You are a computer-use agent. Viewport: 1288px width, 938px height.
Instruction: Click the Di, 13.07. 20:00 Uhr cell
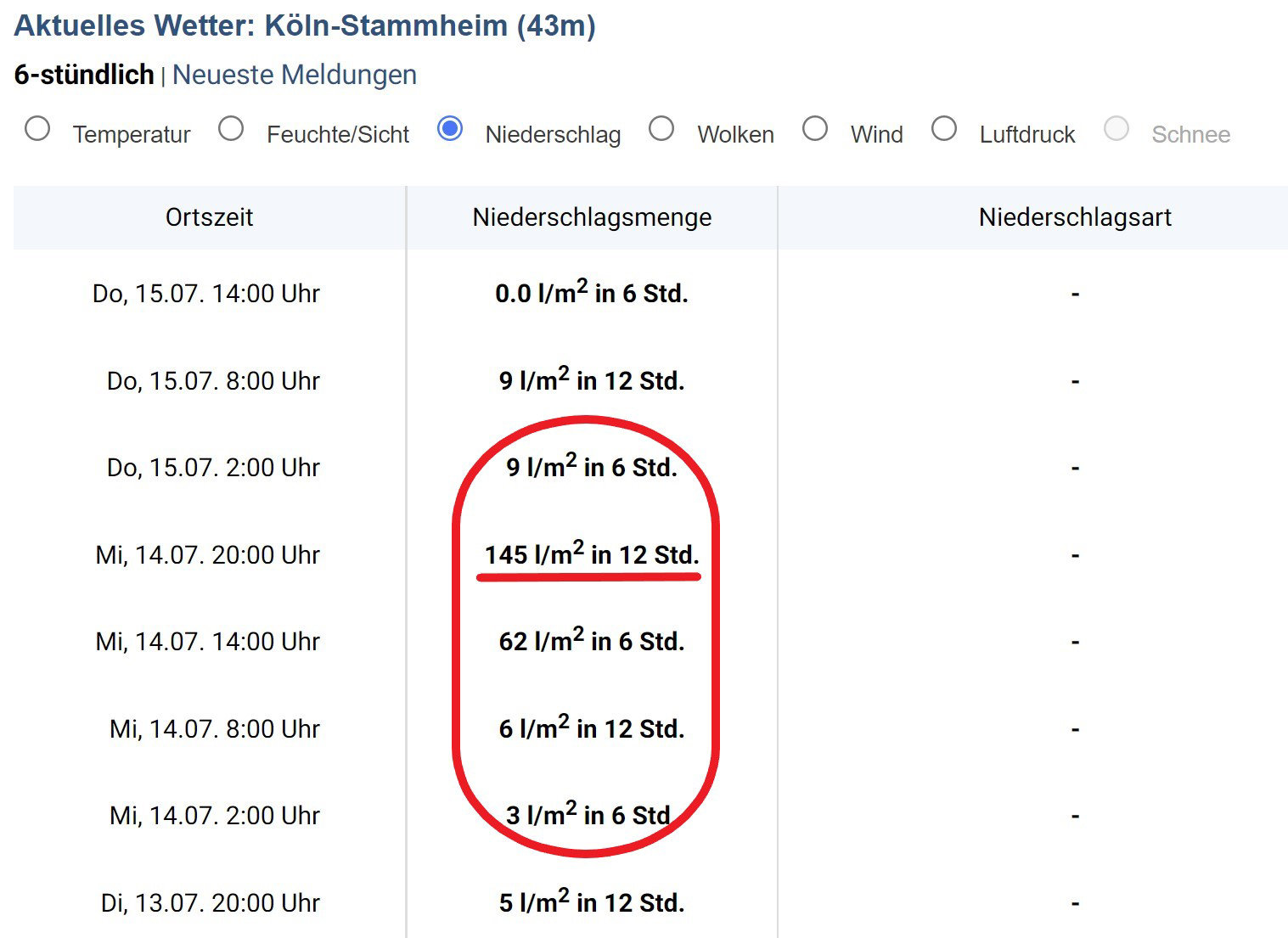[211, 903]
